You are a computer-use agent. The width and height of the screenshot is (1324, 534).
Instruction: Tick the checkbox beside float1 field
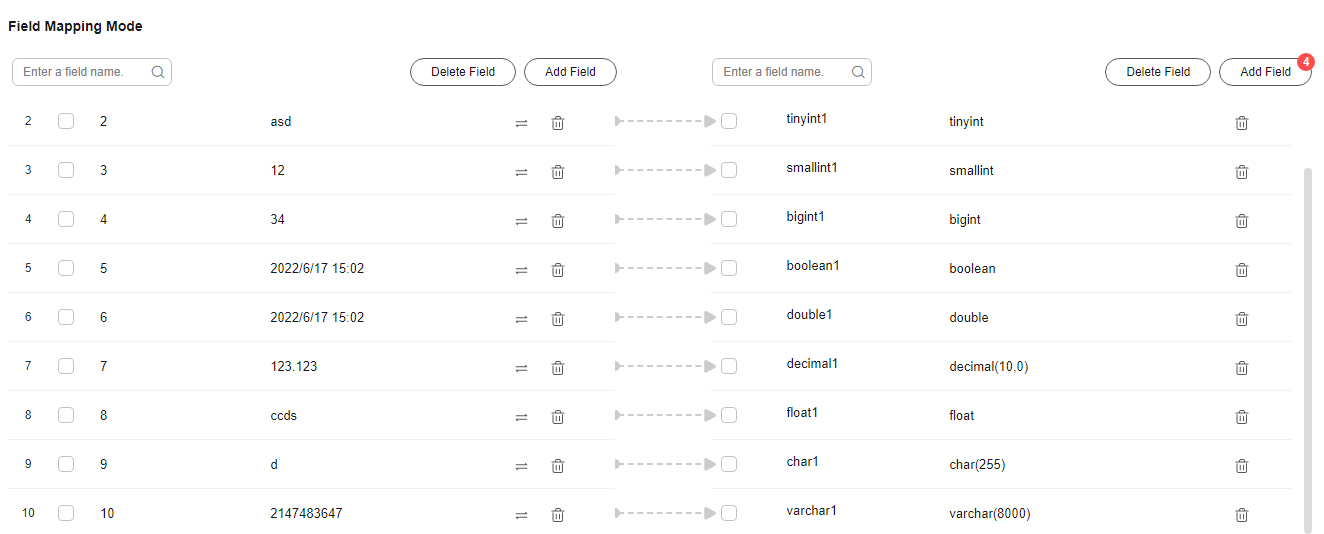729,415
